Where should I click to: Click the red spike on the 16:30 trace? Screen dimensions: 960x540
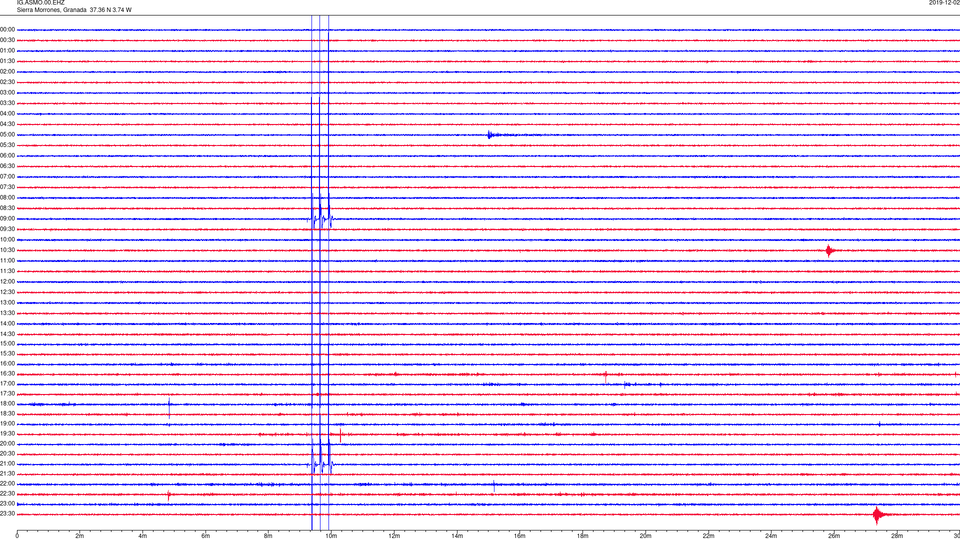click(606, 375)
